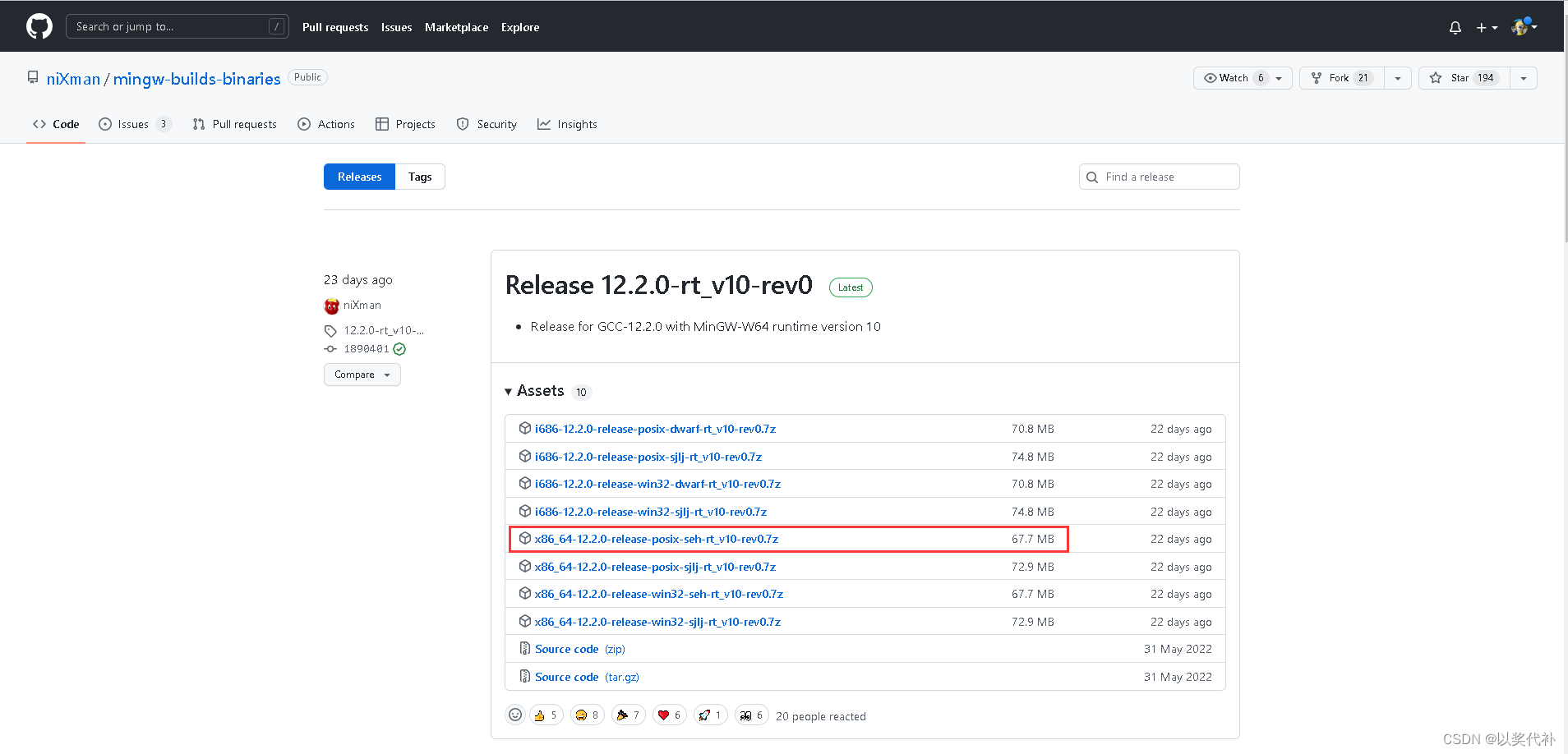Download Source code (zip)
The height and width of the screenshot is (754, 1568).
(x=580, y=649)
